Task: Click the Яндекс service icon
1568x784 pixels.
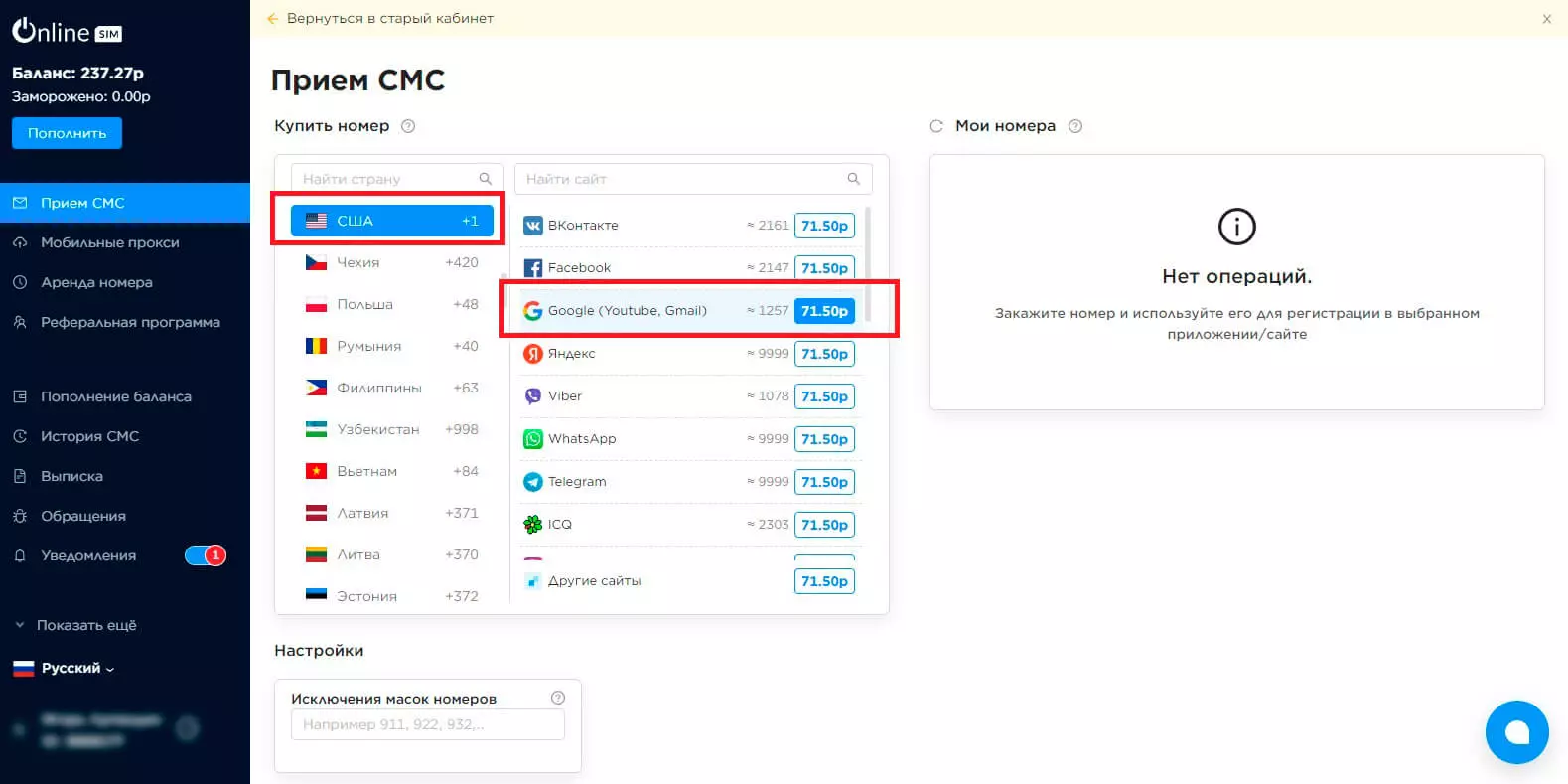Action: [x=533, y=354]
